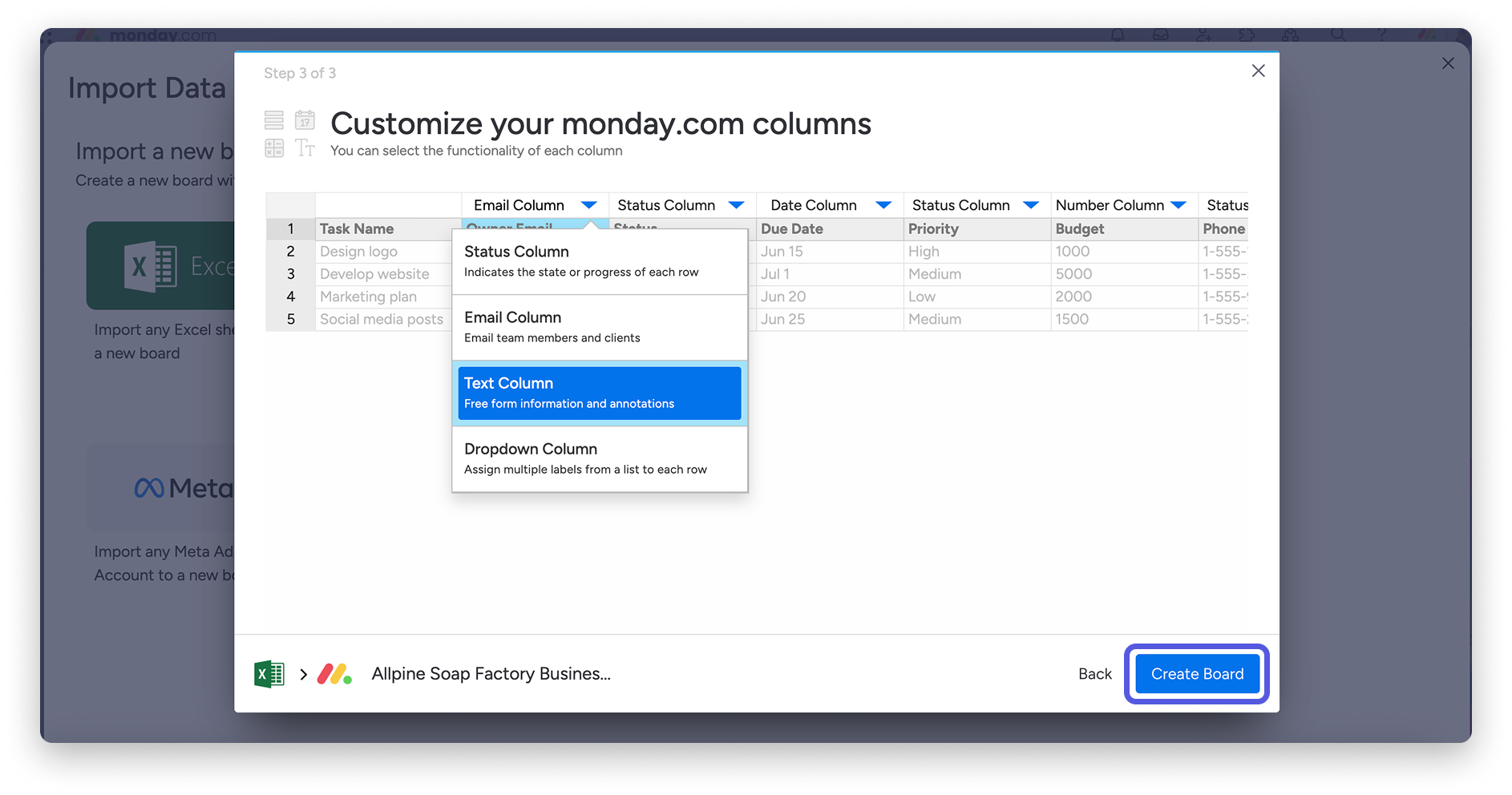Click the Excel import card in background
Screen dimensions: 1512x795
160,266
